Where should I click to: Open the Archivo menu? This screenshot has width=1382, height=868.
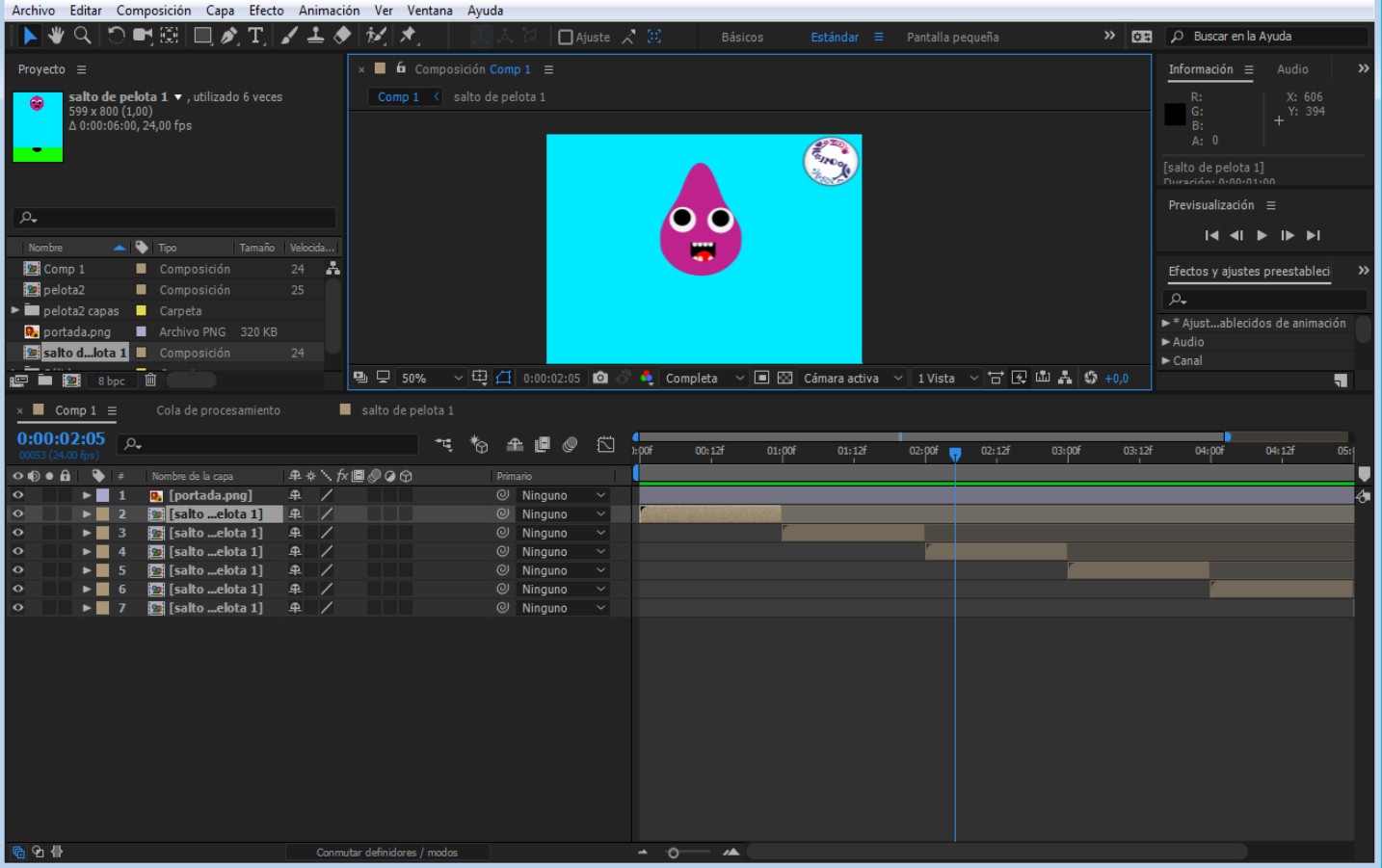tap(33, 11)
